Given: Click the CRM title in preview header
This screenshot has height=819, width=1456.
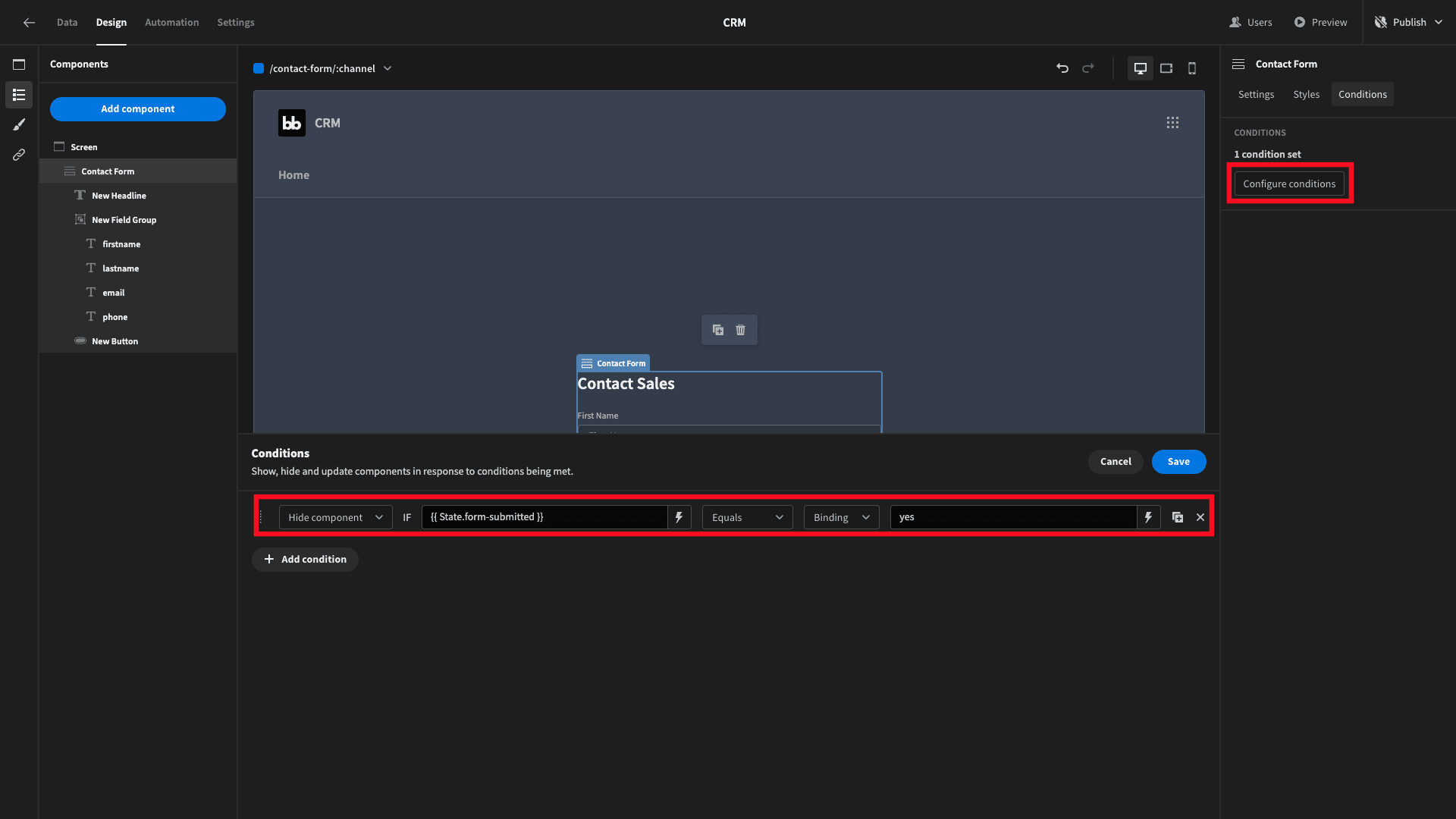Looking at the screenshot, I should point(328,123).
